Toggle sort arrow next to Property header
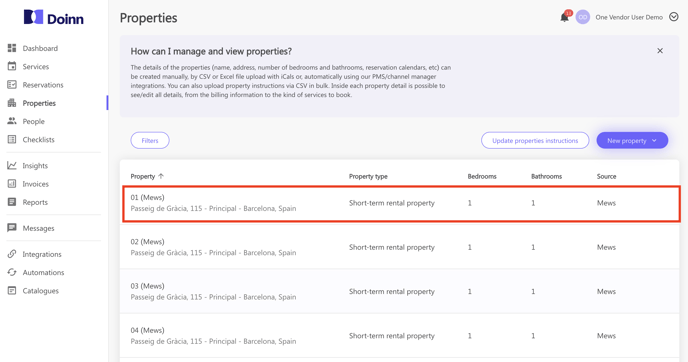The height and width of the screenshot is (362, 688). tap(161, 176)
